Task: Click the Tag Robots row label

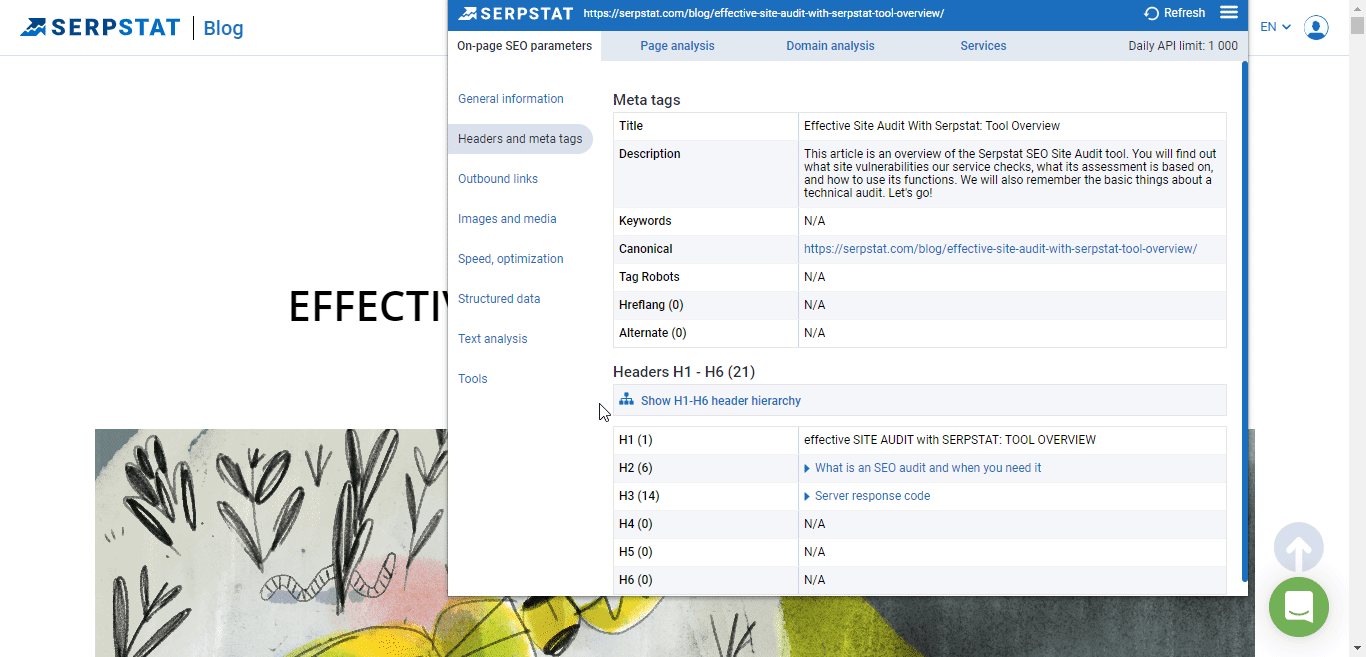Action: pyautogui.click(x=649, y=277)
